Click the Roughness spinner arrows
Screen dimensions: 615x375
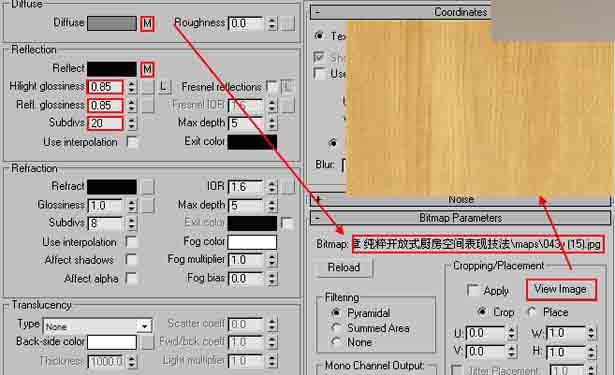pyautogui.click(x=272, y=24)
